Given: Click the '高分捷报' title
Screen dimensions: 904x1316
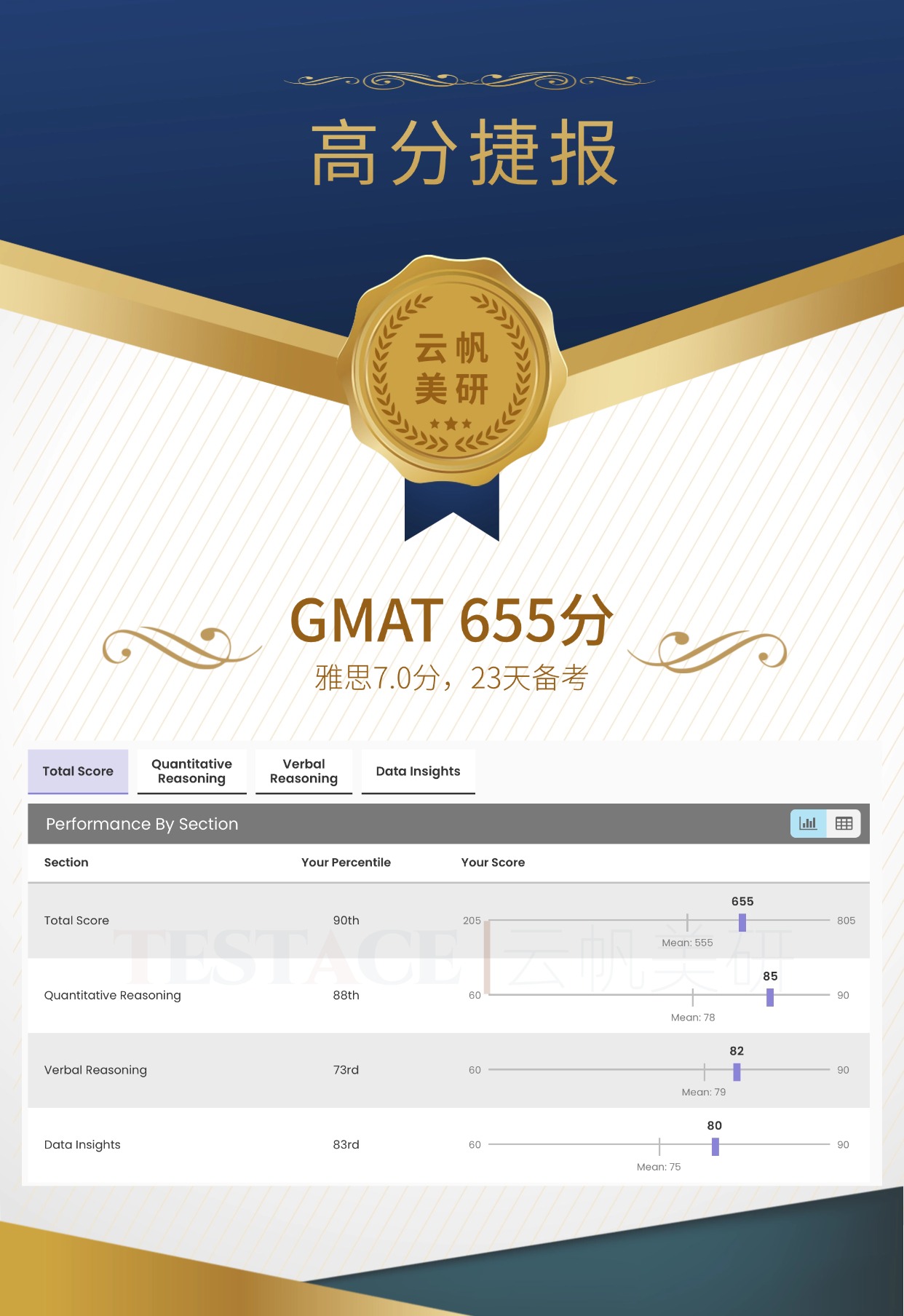Looking at the screenshot, I should (x=465, y=153).
